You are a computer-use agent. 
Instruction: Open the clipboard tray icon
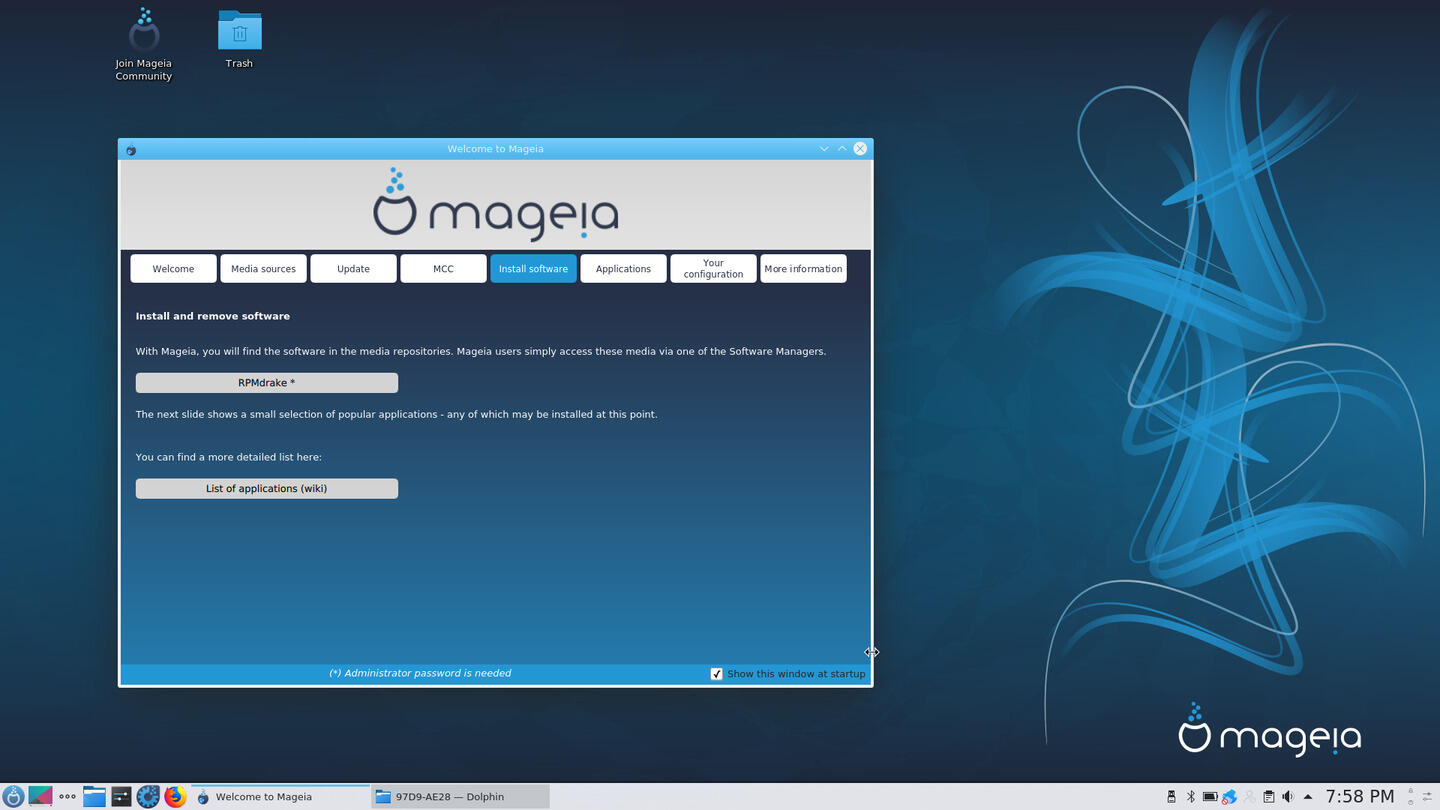(x=1268, y=797)
